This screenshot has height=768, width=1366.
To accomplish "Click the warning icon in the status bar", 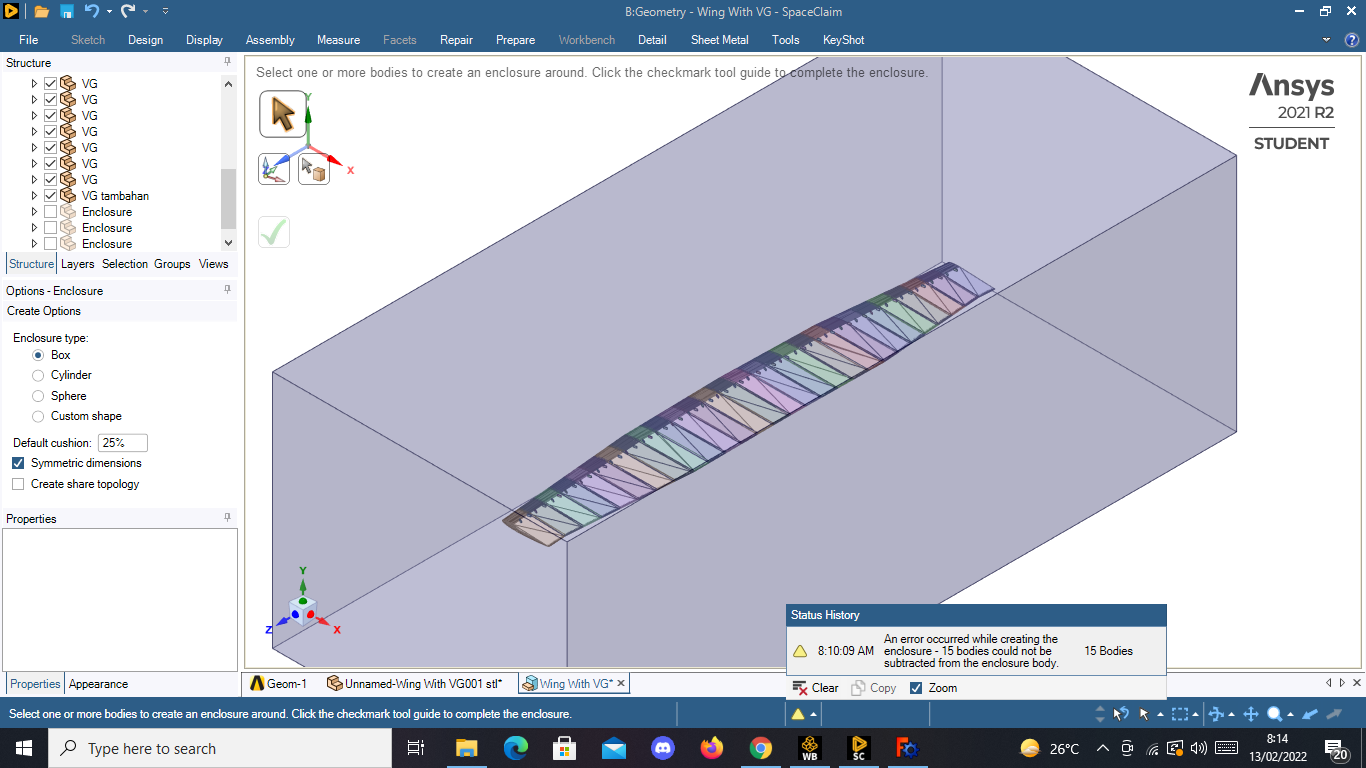I will [x=798, y=714].
